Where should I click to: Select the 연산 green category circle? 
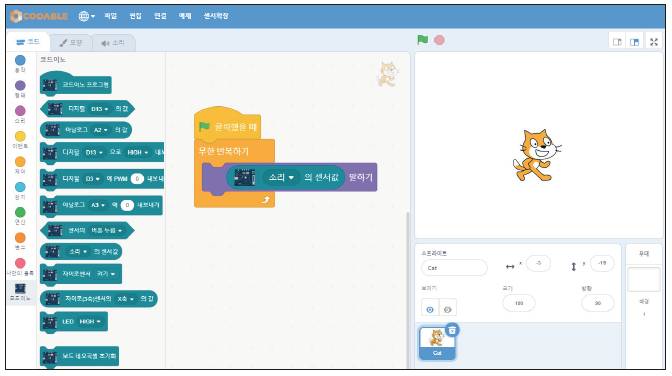20,212
